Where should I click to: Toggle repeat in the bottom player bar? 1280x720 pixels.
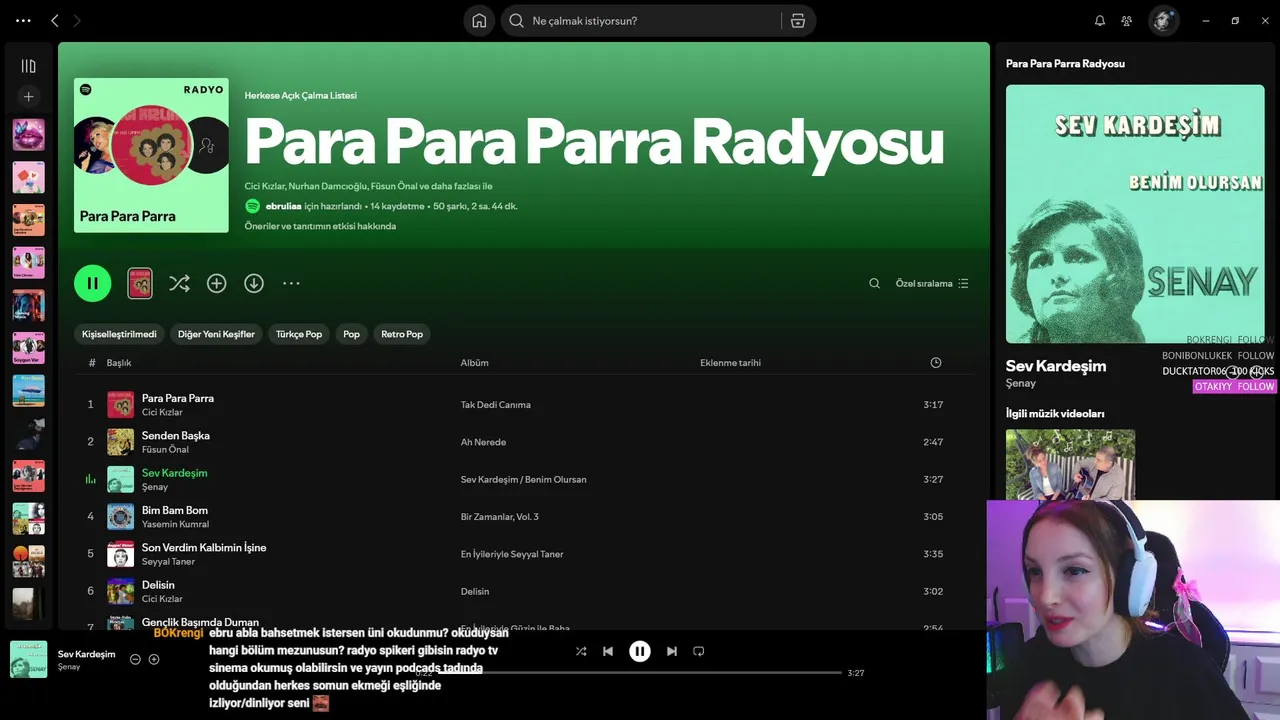pyautogui.click(x=699, y=651)
